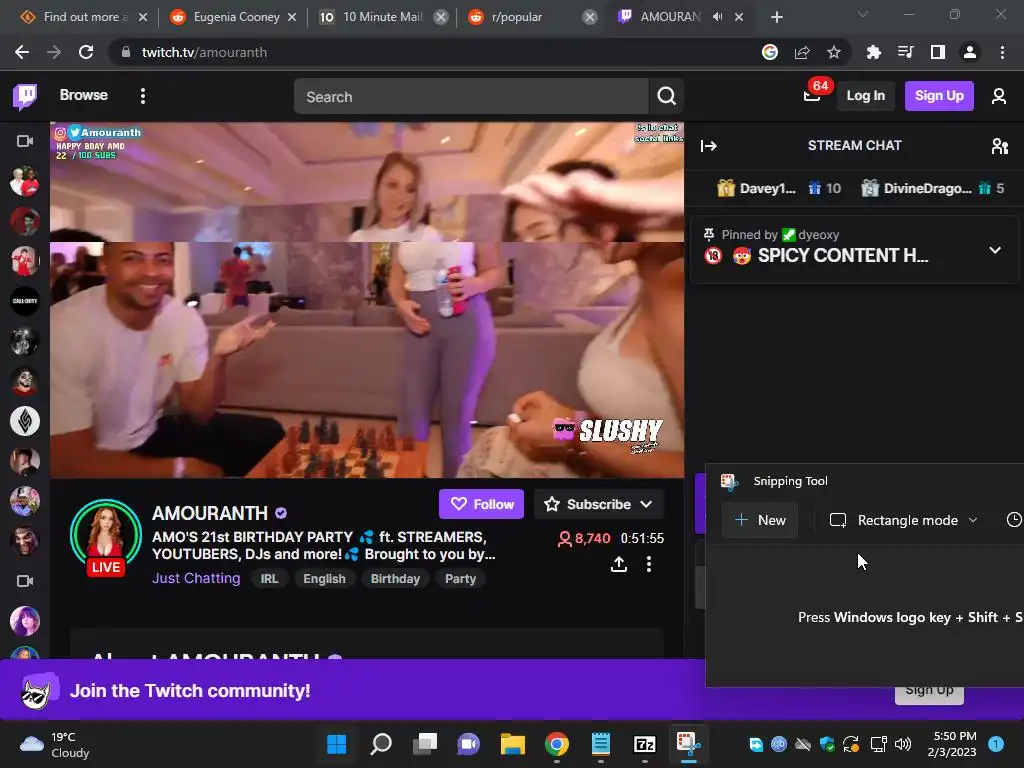Image resolution: width=1024 pixels, height=768 pixels.
Task: Focus the Twitch Search field
Action: click(471, 97)
